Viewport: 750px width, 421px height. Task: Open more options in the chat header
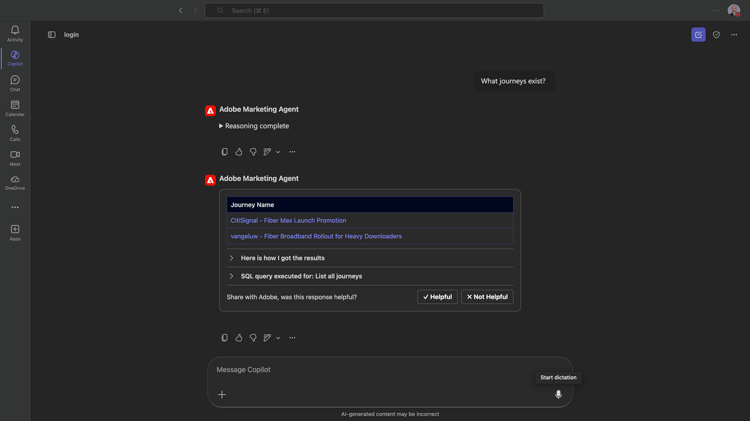(734, 34)
